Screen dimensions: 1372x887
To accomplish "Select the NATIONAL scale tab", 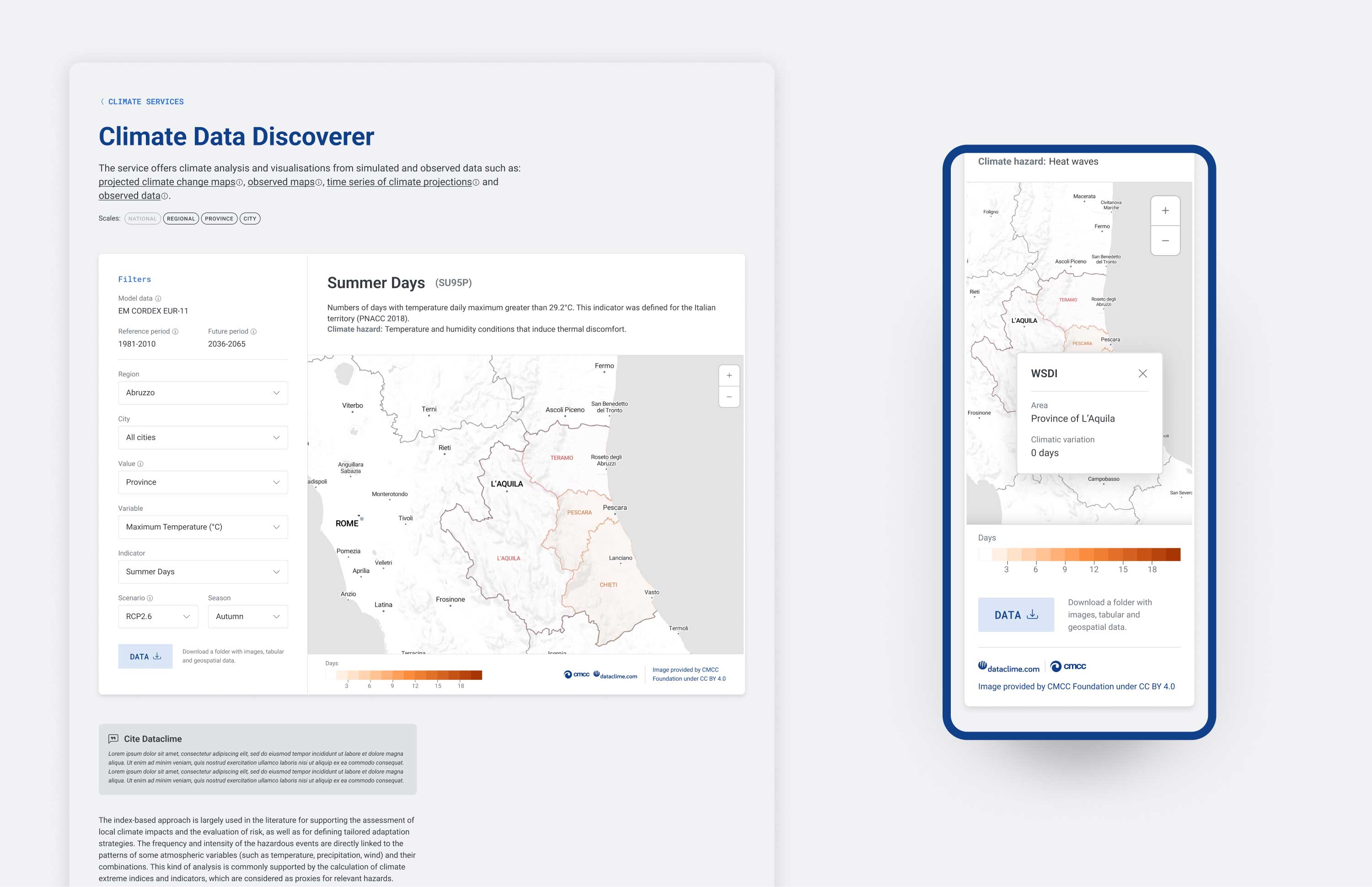I will pyautogui.click(x=142, y=218).
